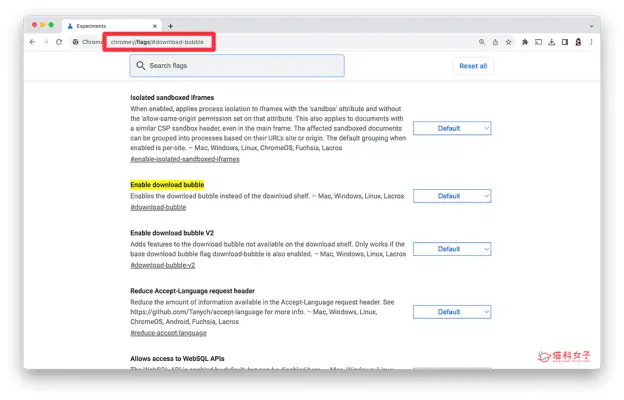Image resolution: width=624 pixels, height=400 pixels.
Task: Open Chrome three-dot menu
Action: point(591,42)
